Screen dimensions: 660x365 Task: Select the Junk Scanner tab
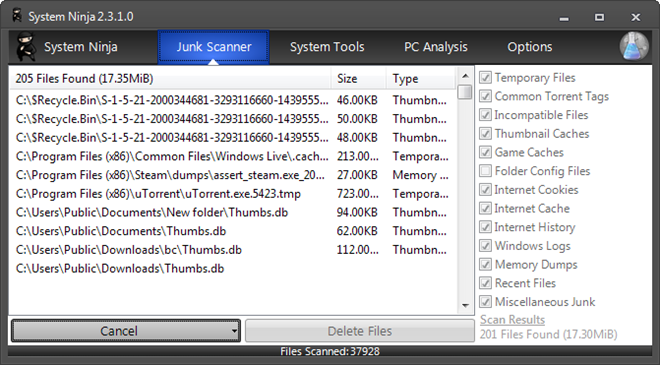click(213, 47)
